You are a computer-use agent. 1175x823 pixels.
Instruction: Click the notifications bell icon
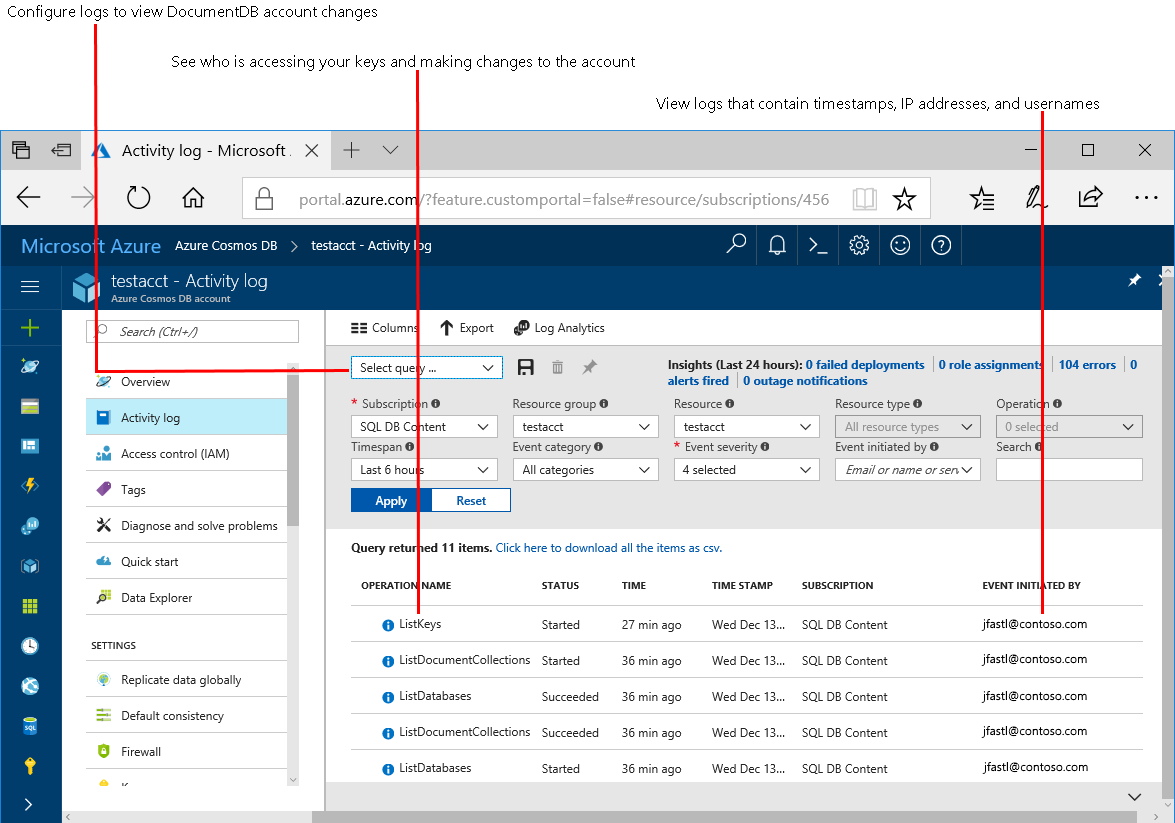tap(777, 245)
